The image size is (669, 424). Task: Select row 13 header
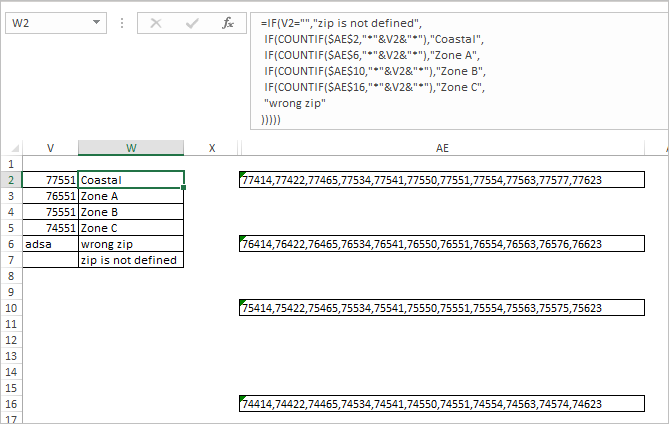pos(11,356)
